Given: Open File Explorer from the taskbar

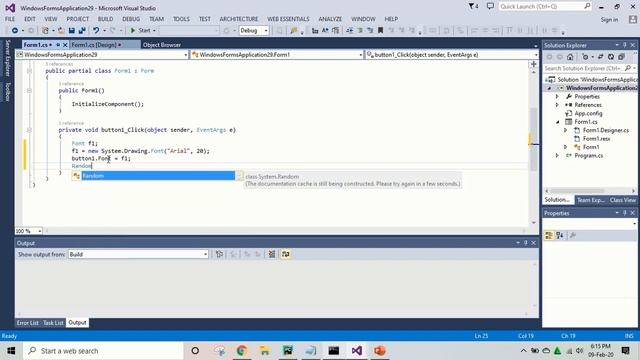Looking at the screenshot, I should 264,351.
